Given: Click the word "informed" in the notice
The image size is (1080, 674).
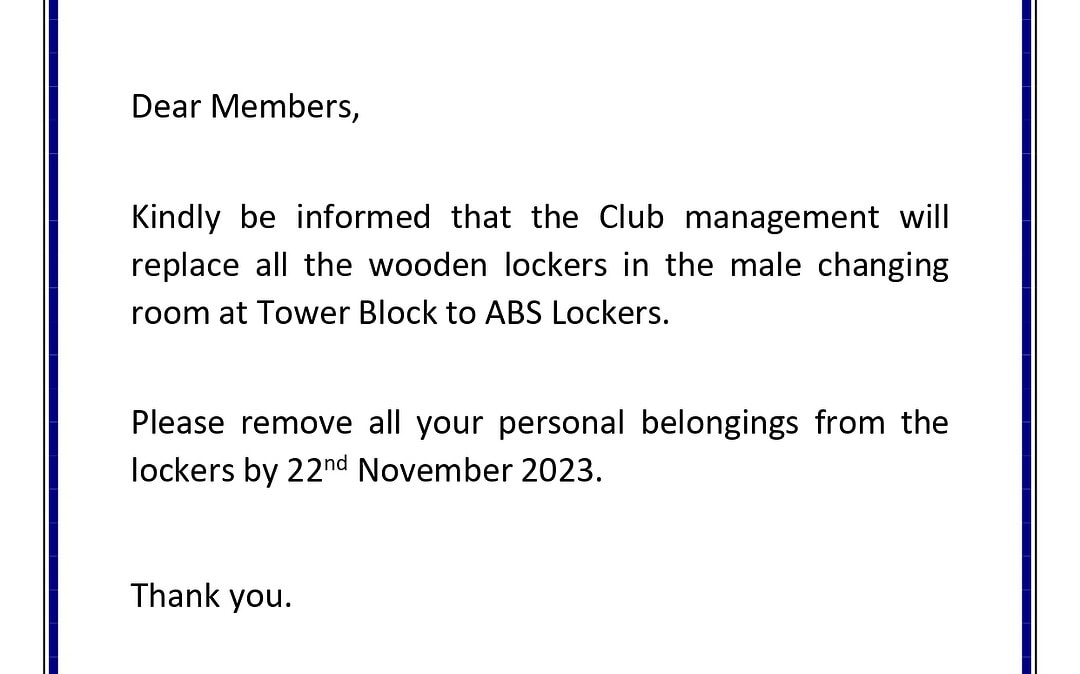Looking at the screenshot, I should click(363, 217).
